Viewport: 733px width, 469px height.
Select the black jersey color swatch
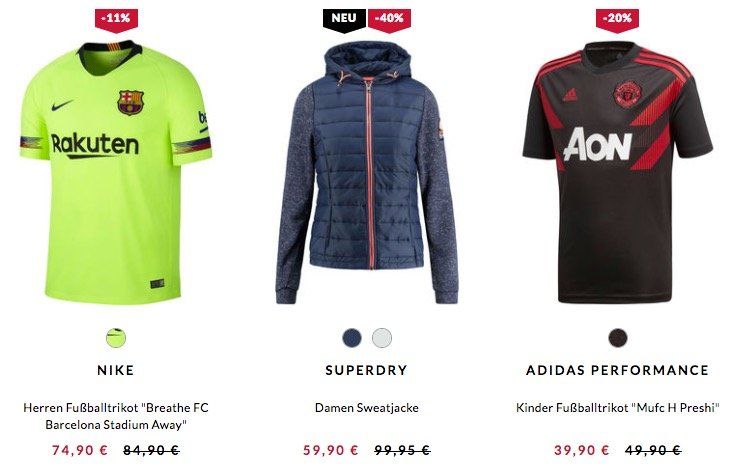coord(618,338)
